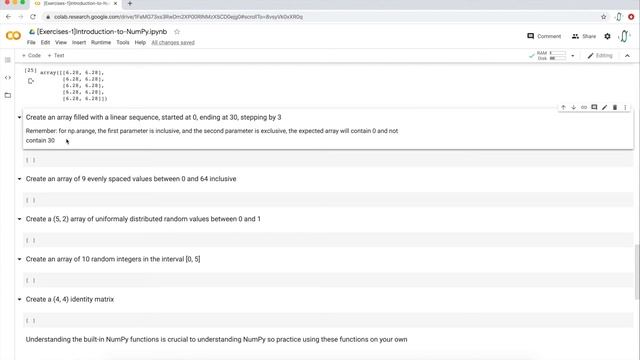640x360 pixels.
Task: Click the Share button
Action: [x=584, y=36]
